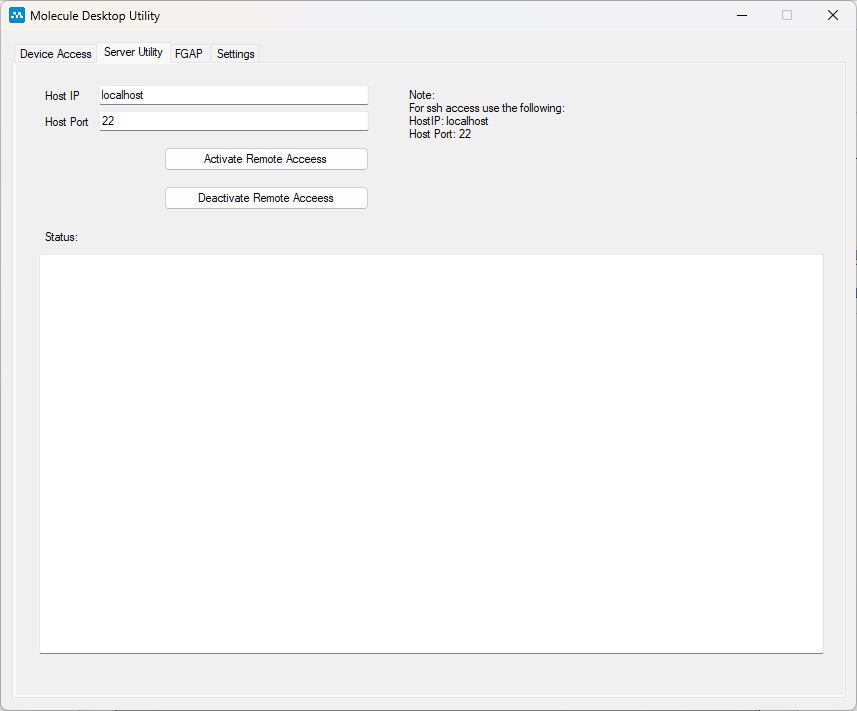Screen dimensions: 857x711
Task: Click the Deactivate Remote Access button
Action: point(266,197)
